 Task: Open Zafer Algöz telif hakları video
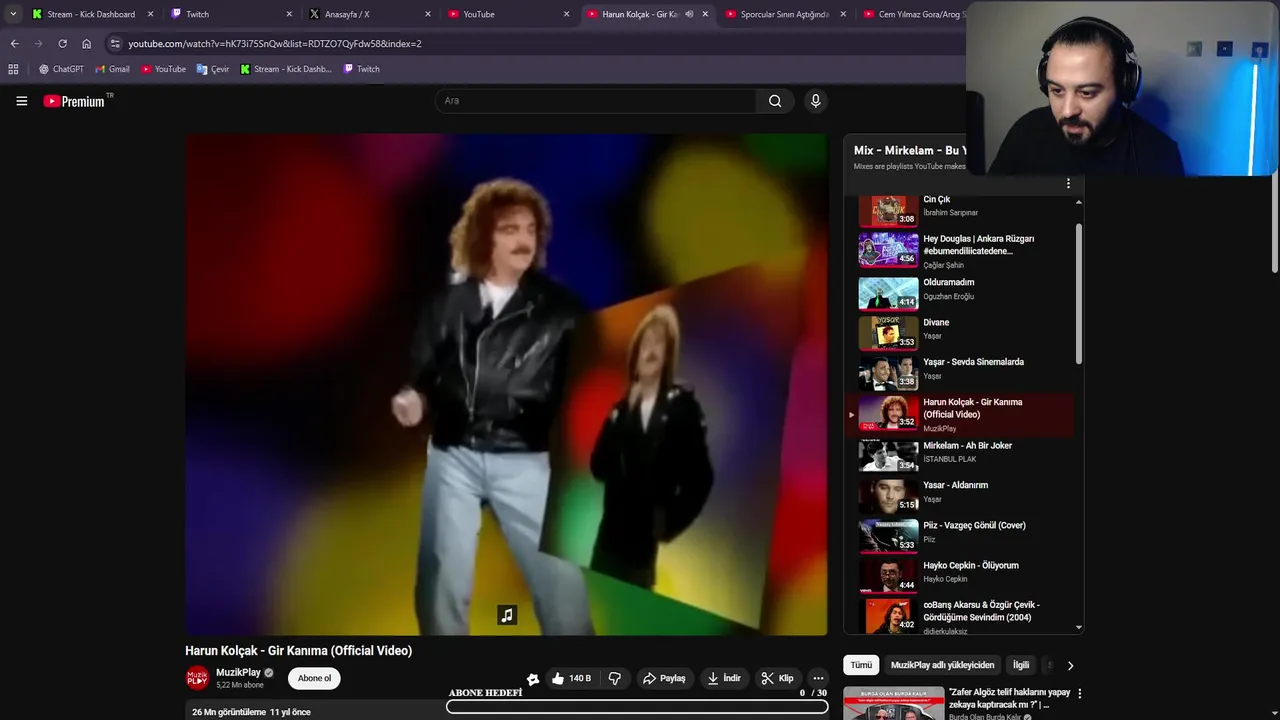coord(1009,698)
